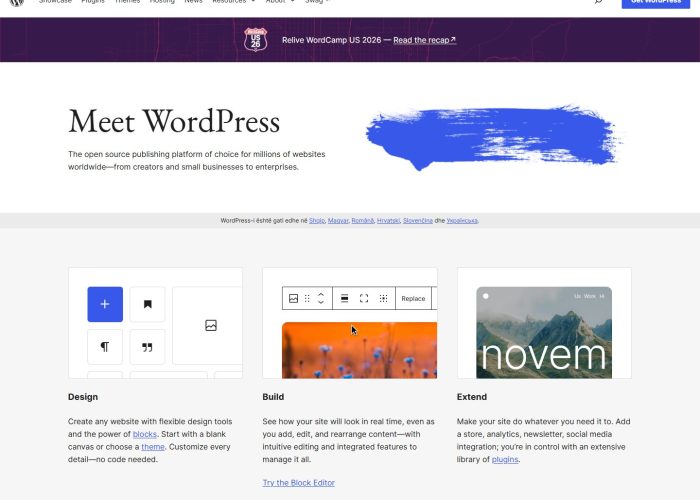Open the Hrvatski language link
Image resolution: width=700 pixels, height=500 pixels.
click(x=388, y=221)
